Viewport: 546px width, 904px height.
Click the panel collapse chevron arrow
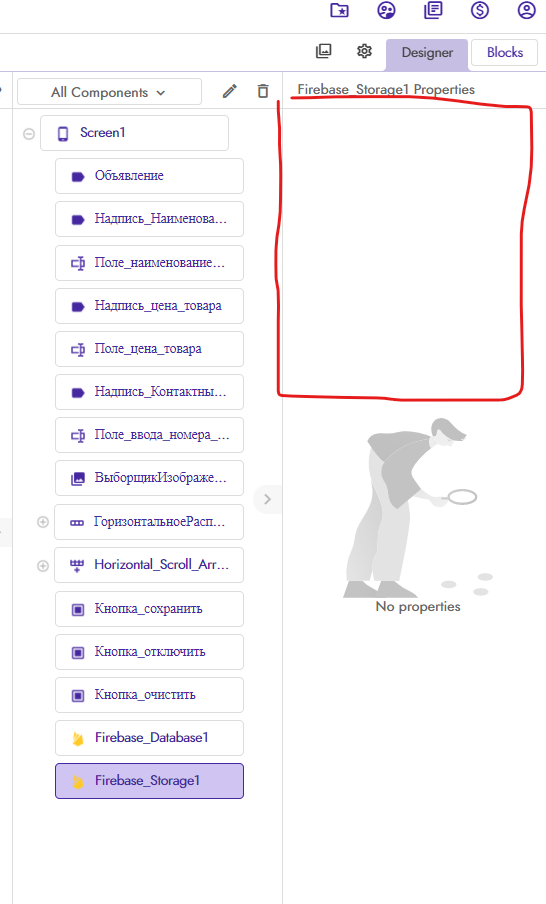pos(268,499)
